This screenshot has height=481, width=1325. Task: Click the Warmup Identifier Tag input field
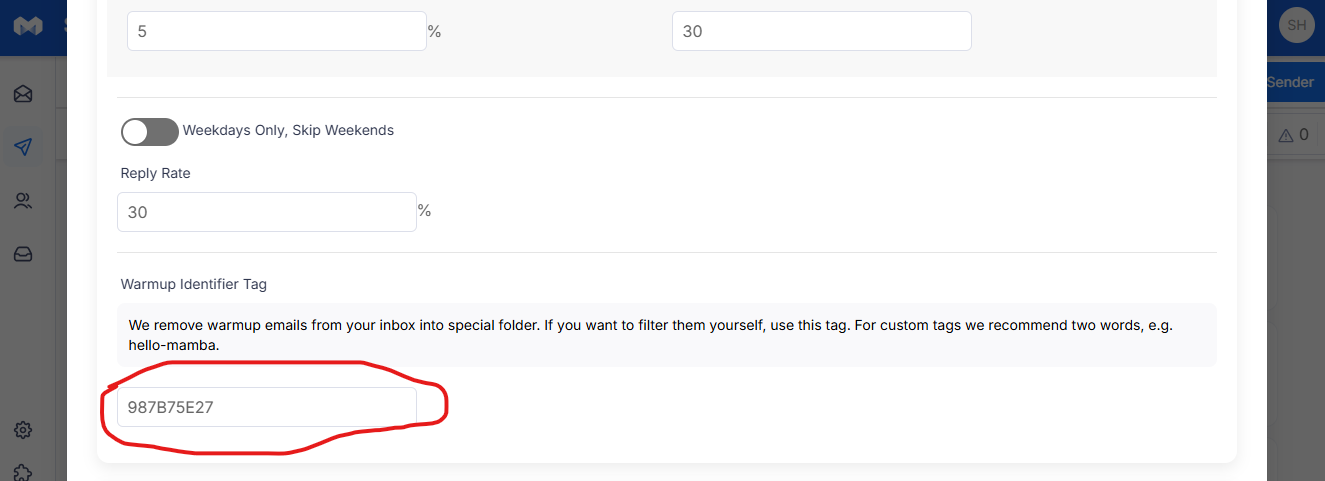267,407
